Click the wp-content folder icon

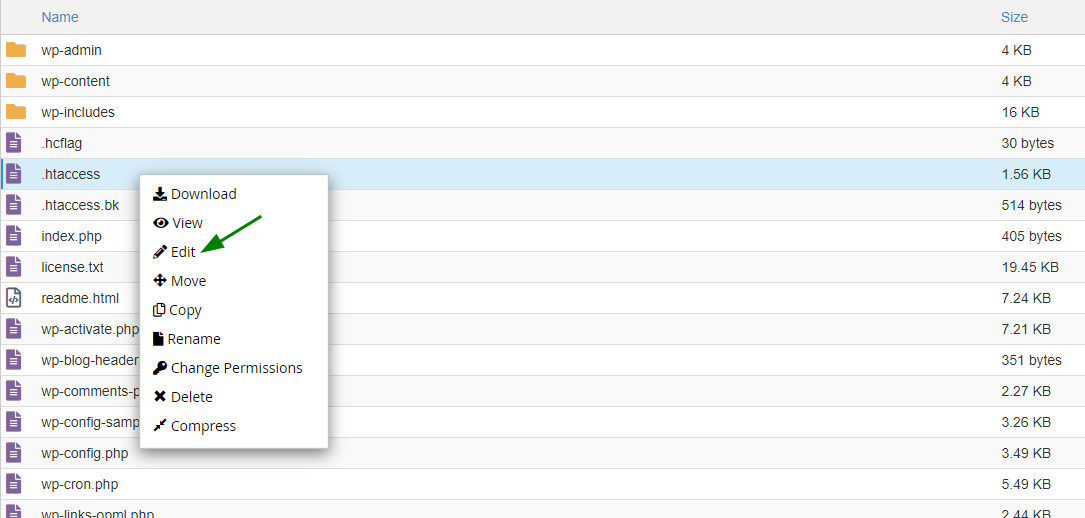point(15,81)
